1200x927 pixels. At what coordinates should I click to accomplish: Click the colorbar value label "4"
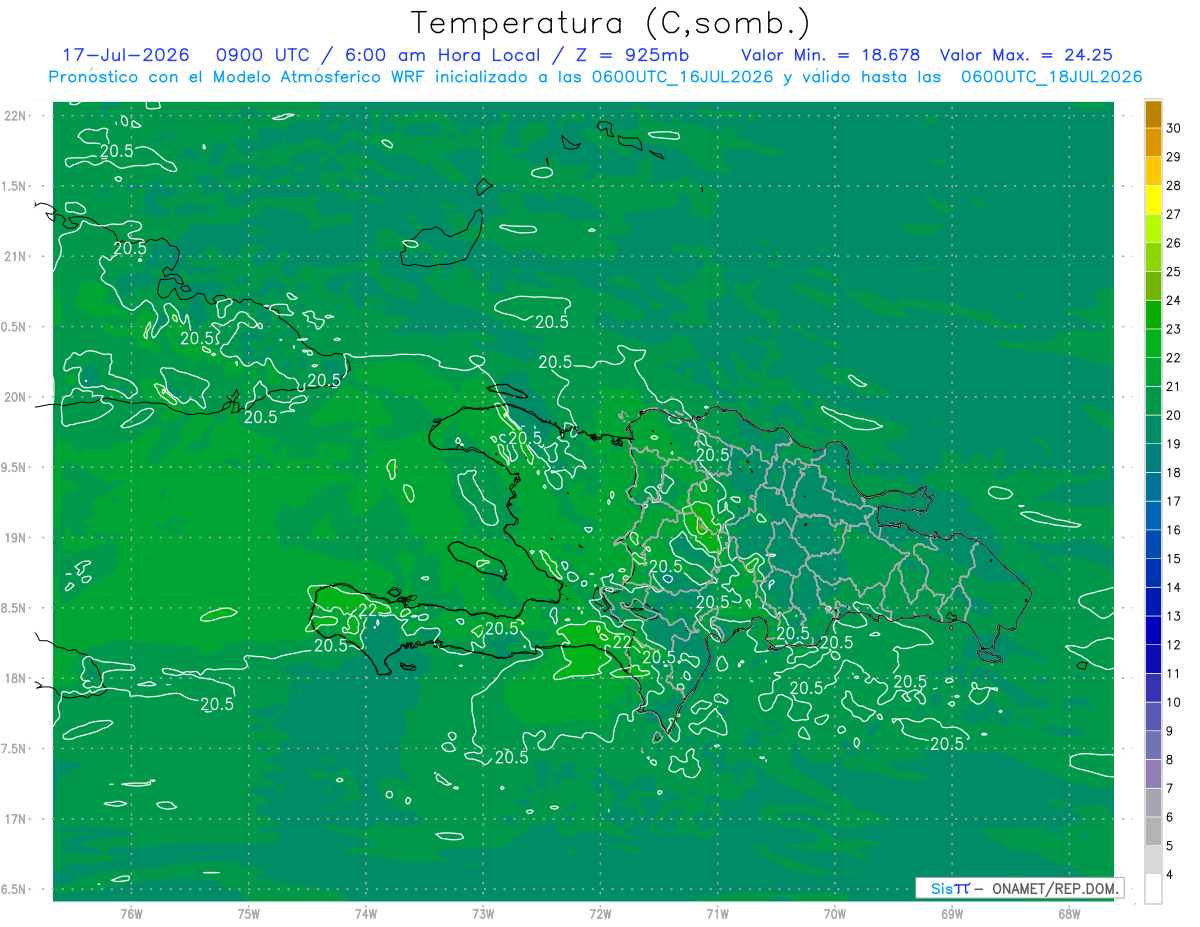1169,875
